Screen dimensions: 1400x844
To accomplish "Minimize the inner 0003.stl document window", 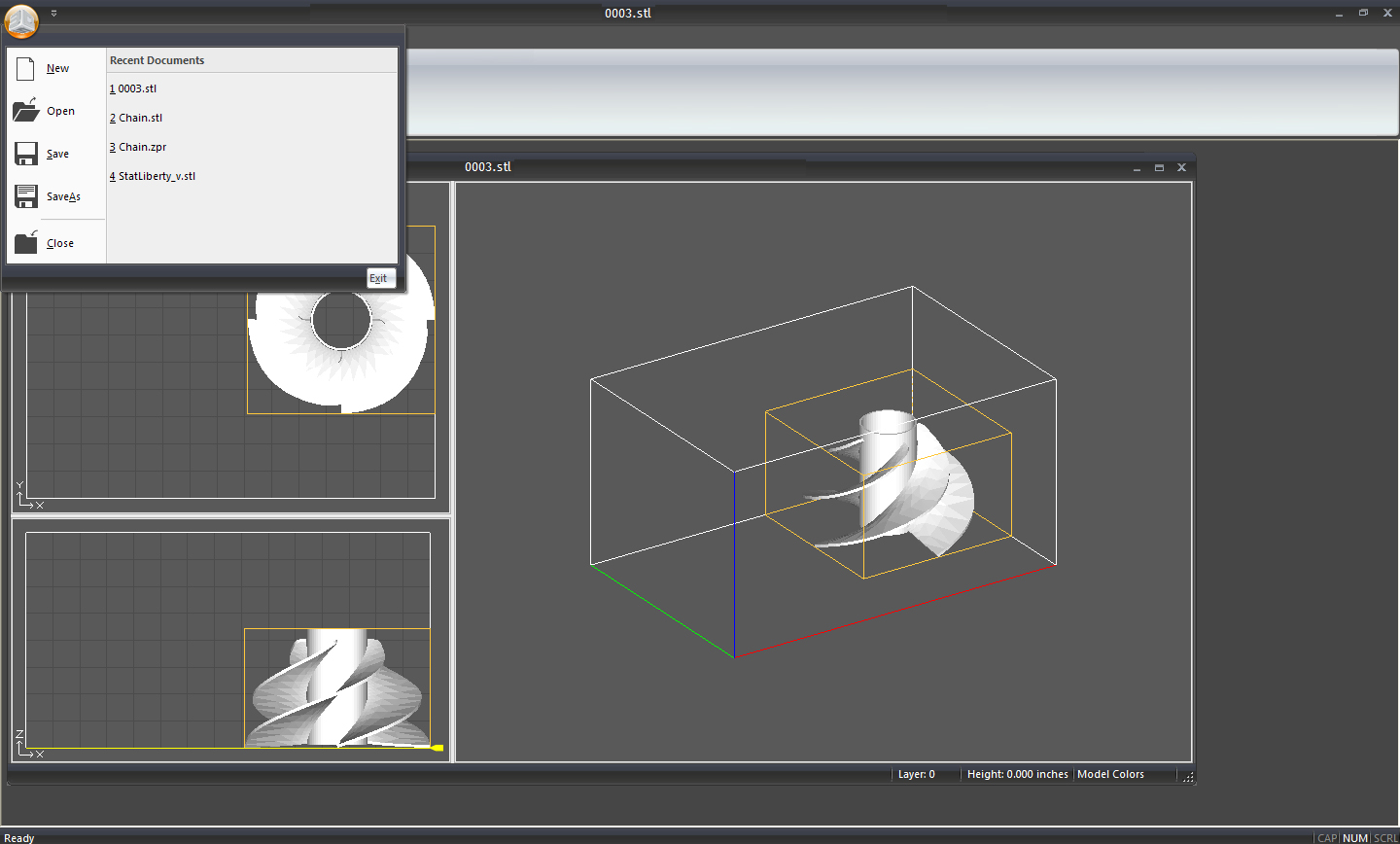I will click(1137, 168).
